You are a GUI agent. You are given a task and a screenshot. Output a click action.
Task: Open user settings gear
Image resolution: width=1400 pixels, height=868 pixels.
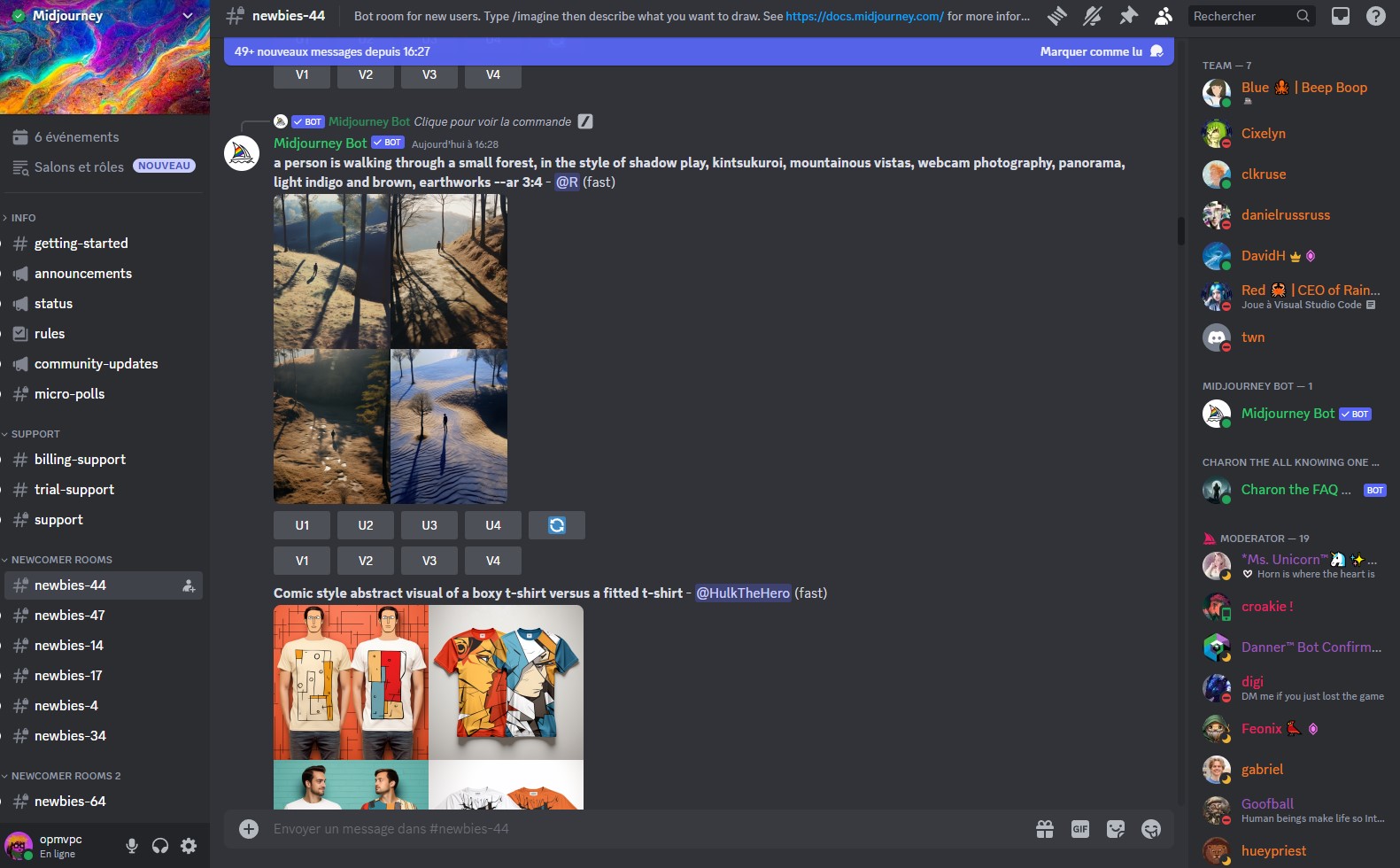(x=189, y=846)
